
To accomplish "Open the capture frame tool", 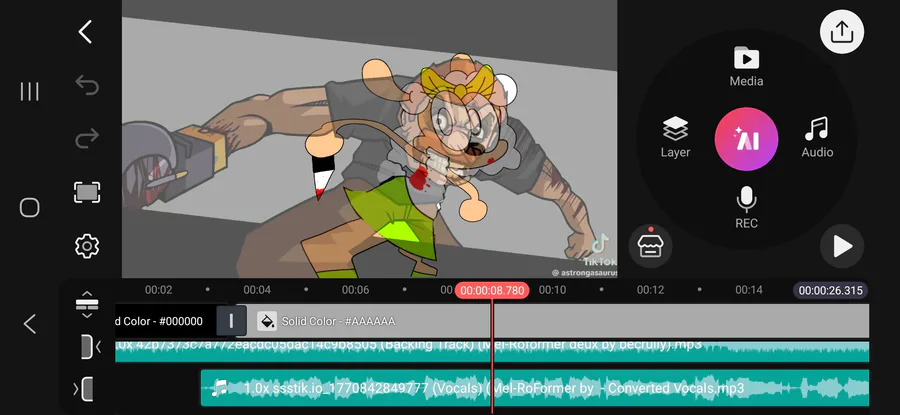I will click(x=87, y=192).
